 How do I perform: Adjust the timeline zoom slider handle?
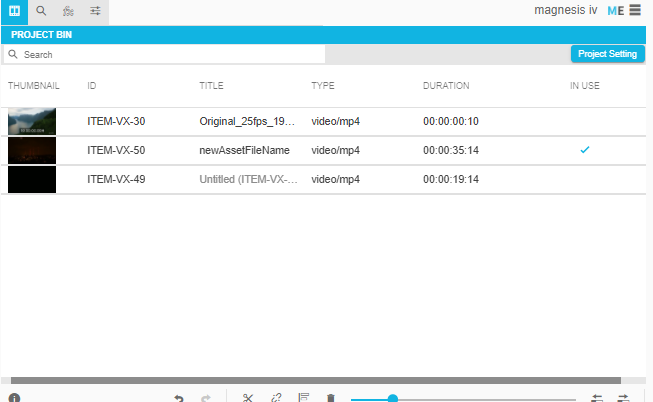392,399
